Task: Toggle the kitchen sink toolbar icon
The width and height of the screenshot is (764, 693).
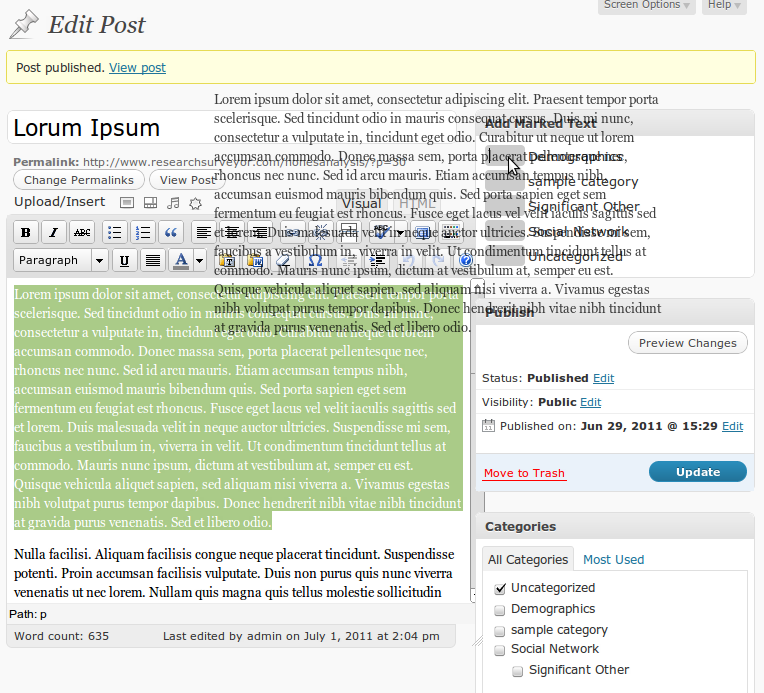Action: click(451, 233)
